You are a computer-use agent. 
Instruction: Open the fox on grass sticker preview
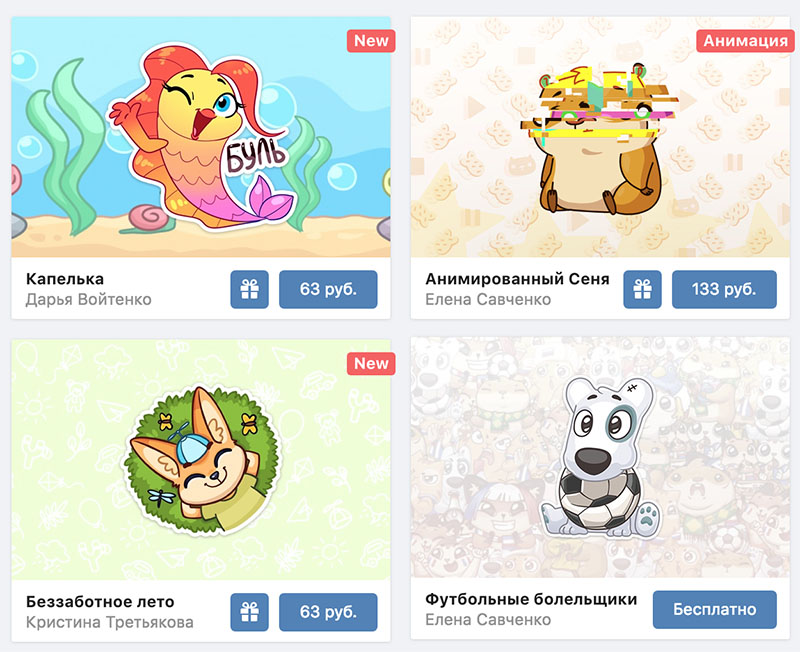click(x=201, y=459)
